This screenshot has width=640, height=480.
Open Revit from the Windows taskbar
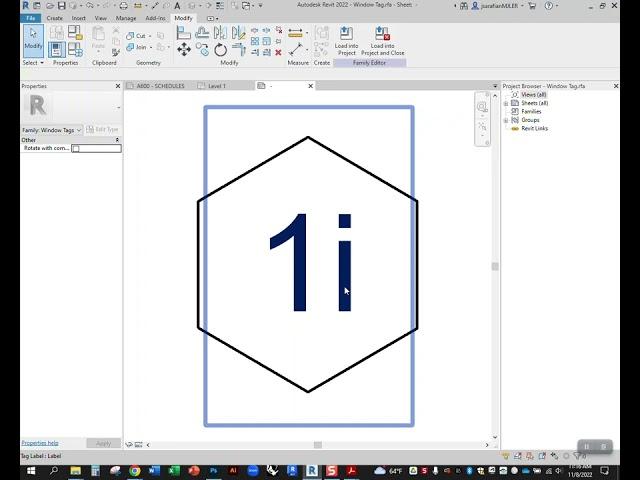click(312, 471)
